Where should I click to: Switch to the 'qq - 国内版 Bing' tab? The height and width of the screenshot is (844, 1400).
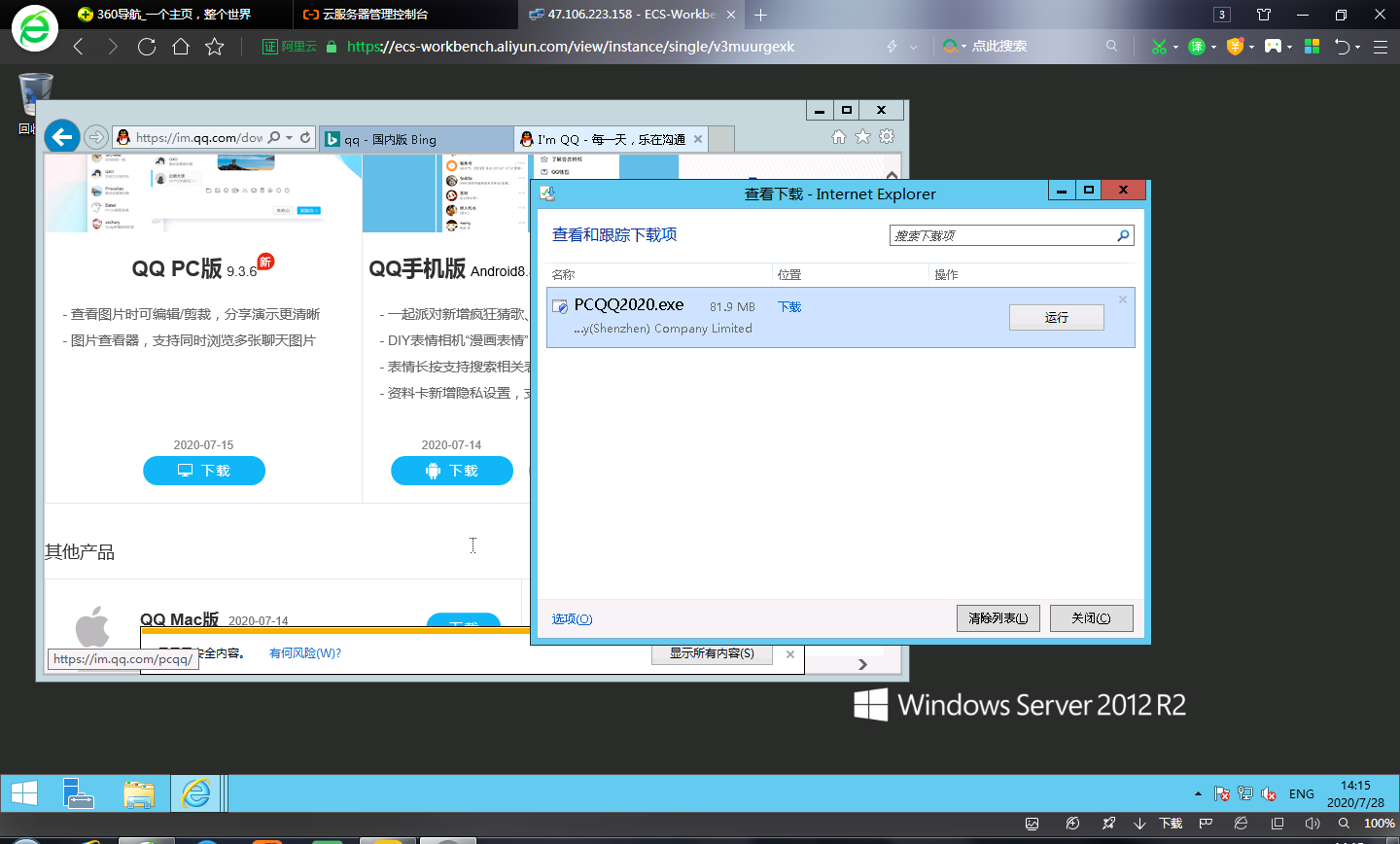416,139
